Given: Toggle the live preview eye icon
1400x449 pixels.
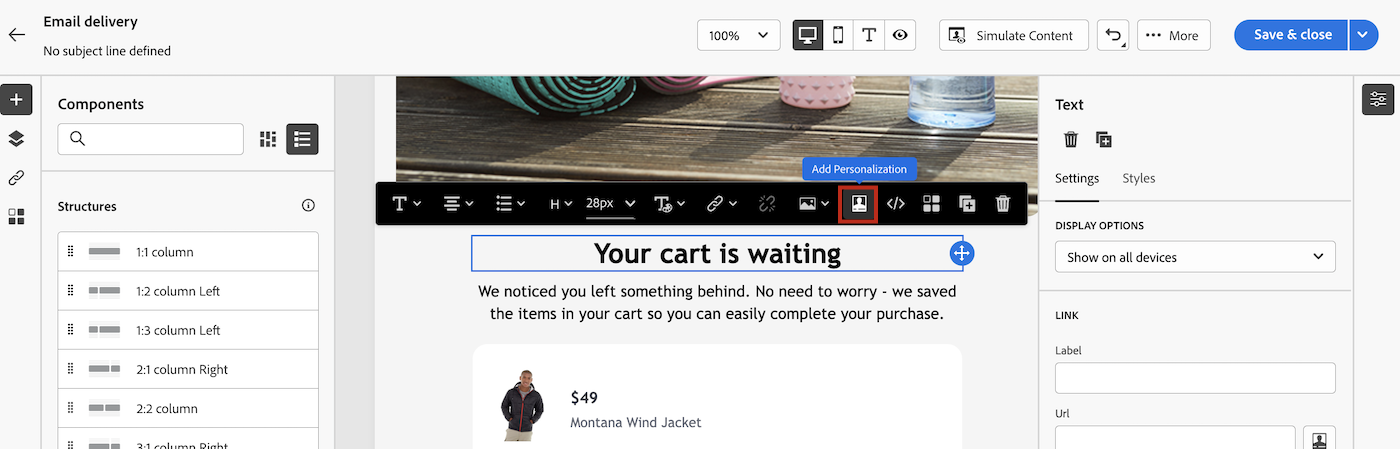Looking at the screenshot, I should tap(900, 35).
